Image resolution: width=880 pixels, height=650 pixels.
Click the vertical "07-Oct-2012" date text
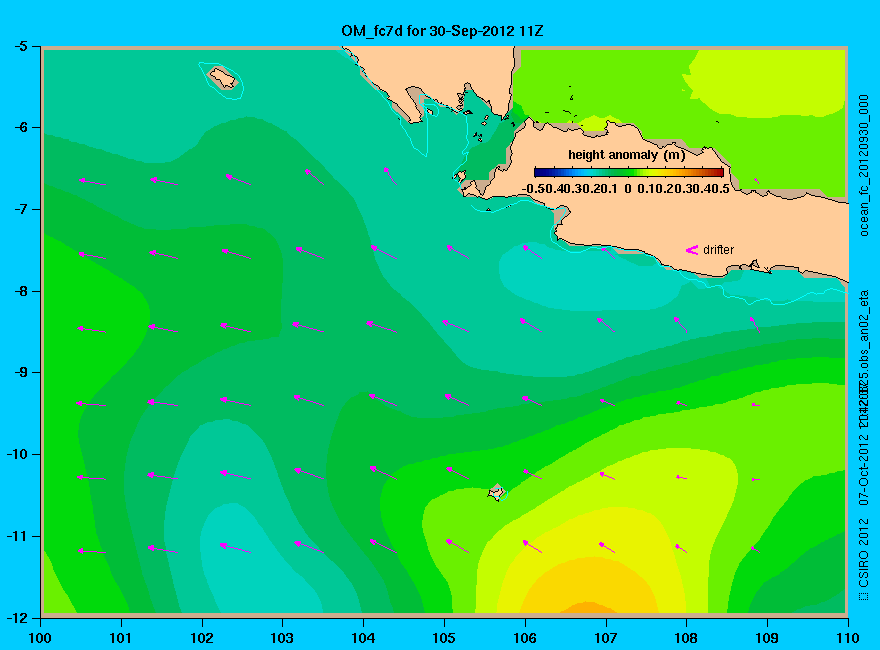[x=864, y=469]
